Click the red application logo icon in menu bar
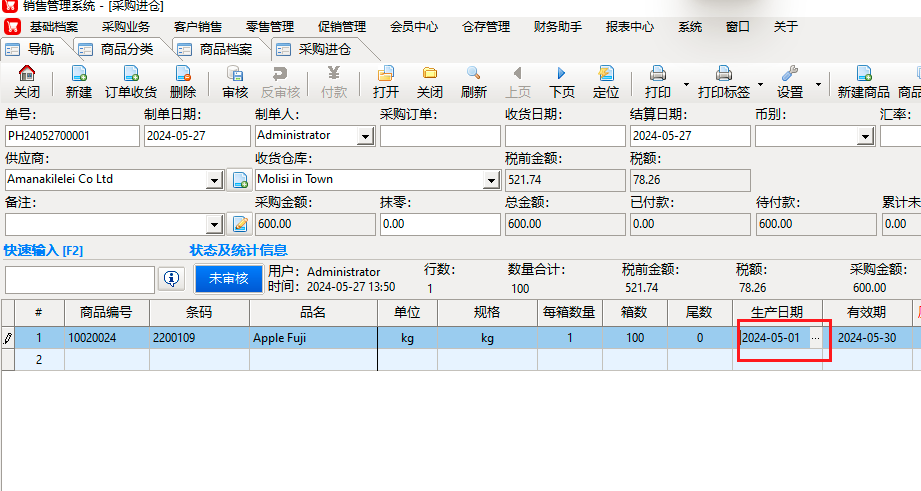Image resolution: width=921 pixels, height=491 pixels. tap(12, 26)
